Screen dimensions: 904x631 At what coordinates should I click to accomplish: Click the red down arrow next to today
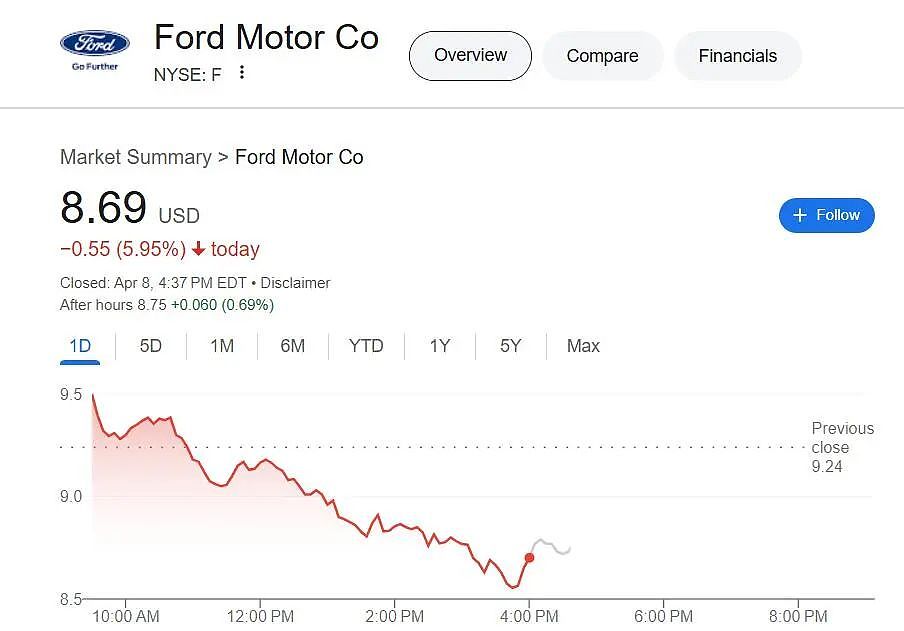(x=198, y=249)
